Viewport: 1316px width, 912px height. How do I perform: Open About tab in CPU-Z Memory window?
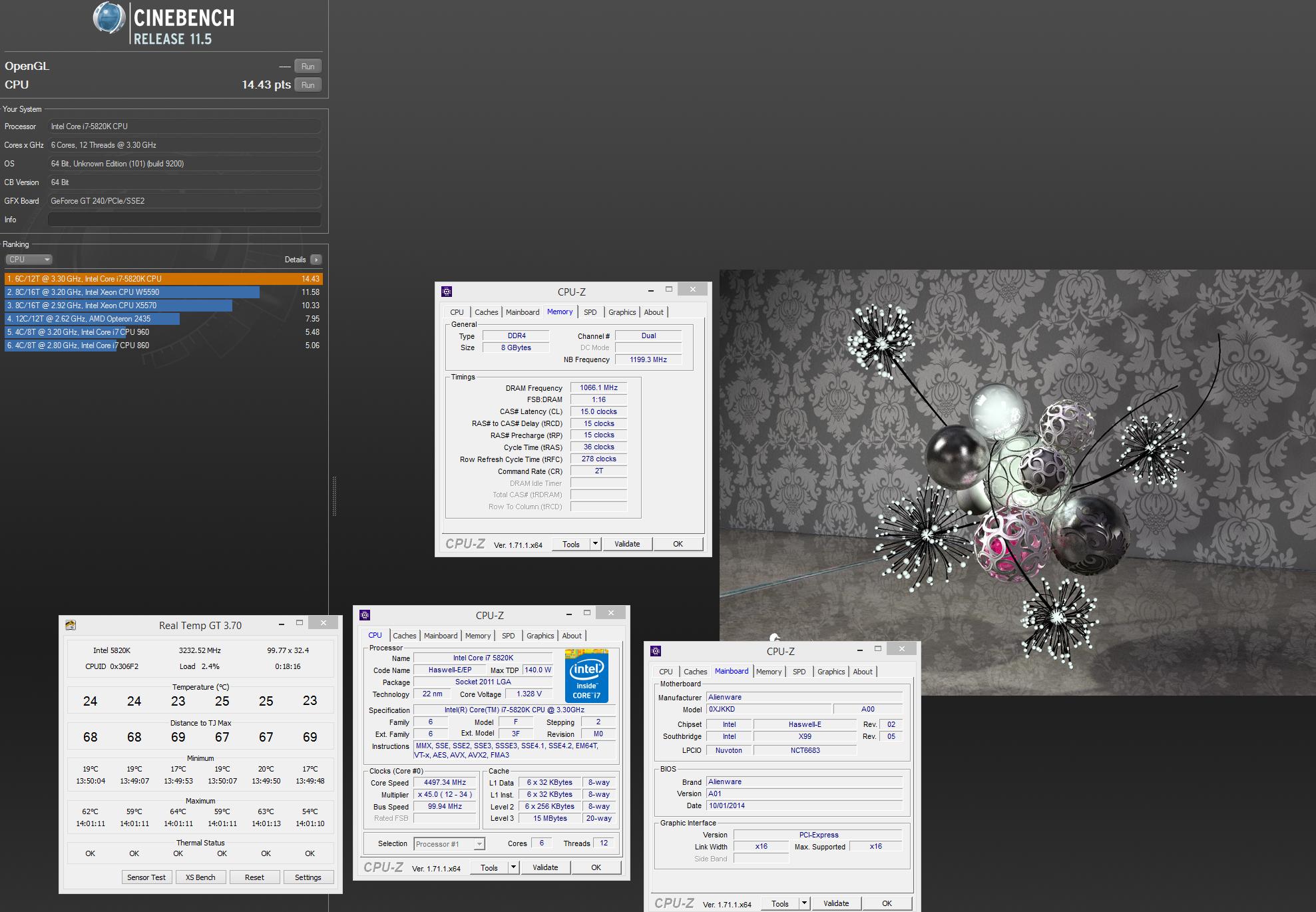tap(654, 312)
